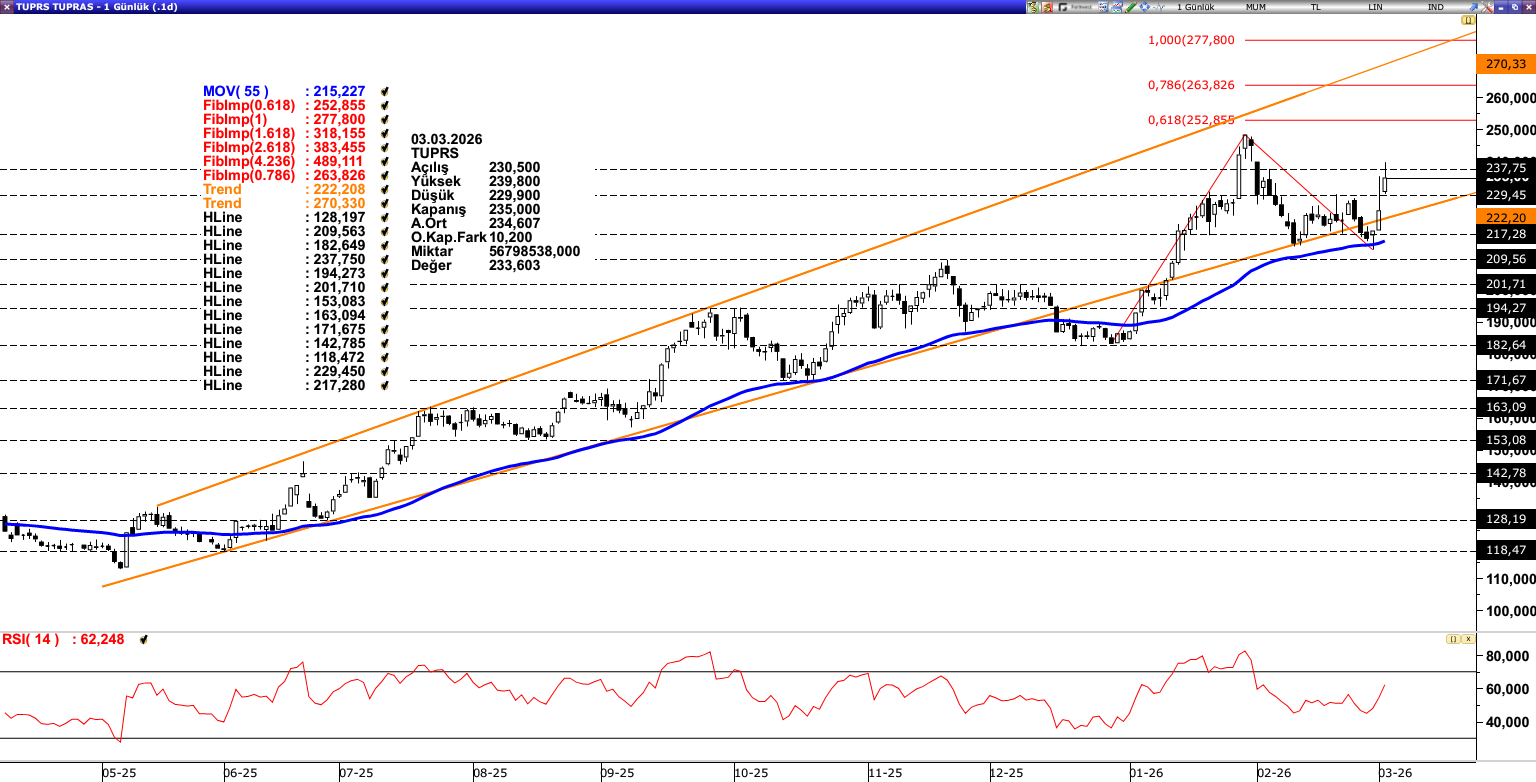Open the 1 Günlük period dropdown

(x=1195, y=7)
